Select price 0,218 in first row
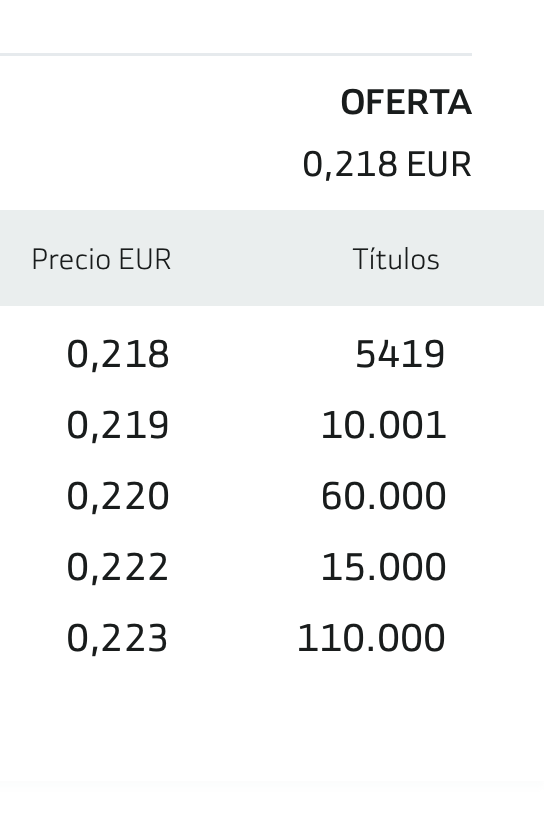 tap(117, 354)
